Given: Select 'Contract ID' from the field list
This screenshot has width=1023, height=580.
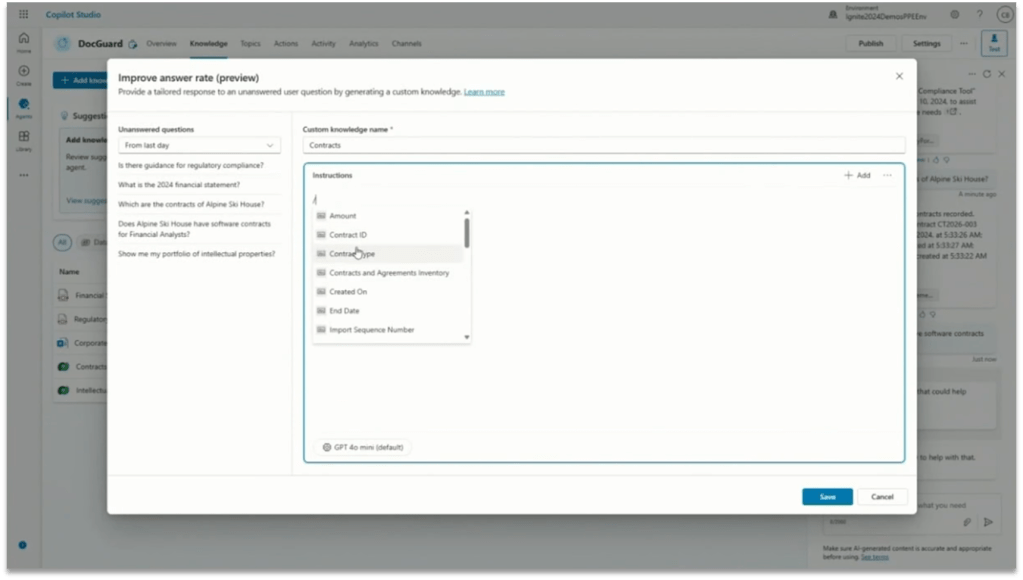Looking at the screenshot, I should pyautogui.click(x=348, y=235).
